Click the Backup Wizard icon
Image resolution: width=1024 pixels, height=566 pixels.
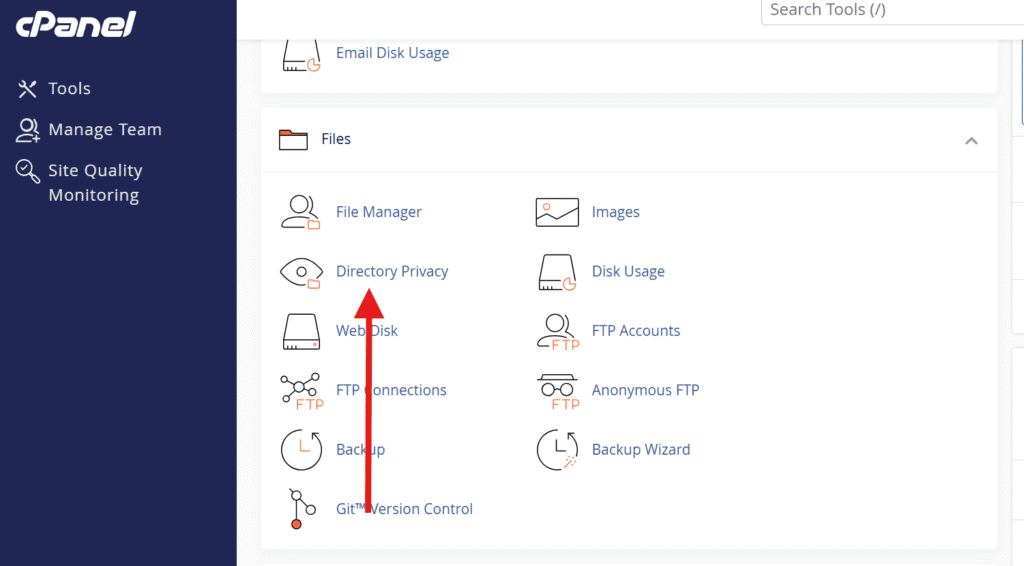pos(557,450)
